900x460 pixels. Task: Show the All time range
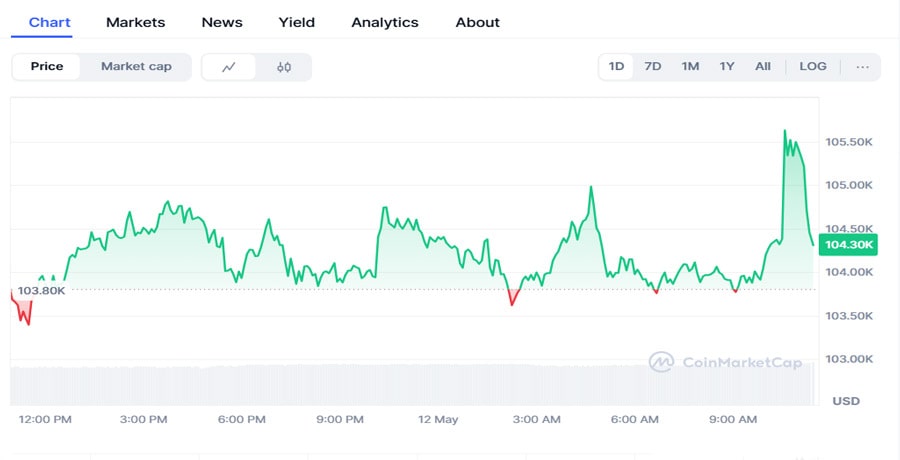763,67
